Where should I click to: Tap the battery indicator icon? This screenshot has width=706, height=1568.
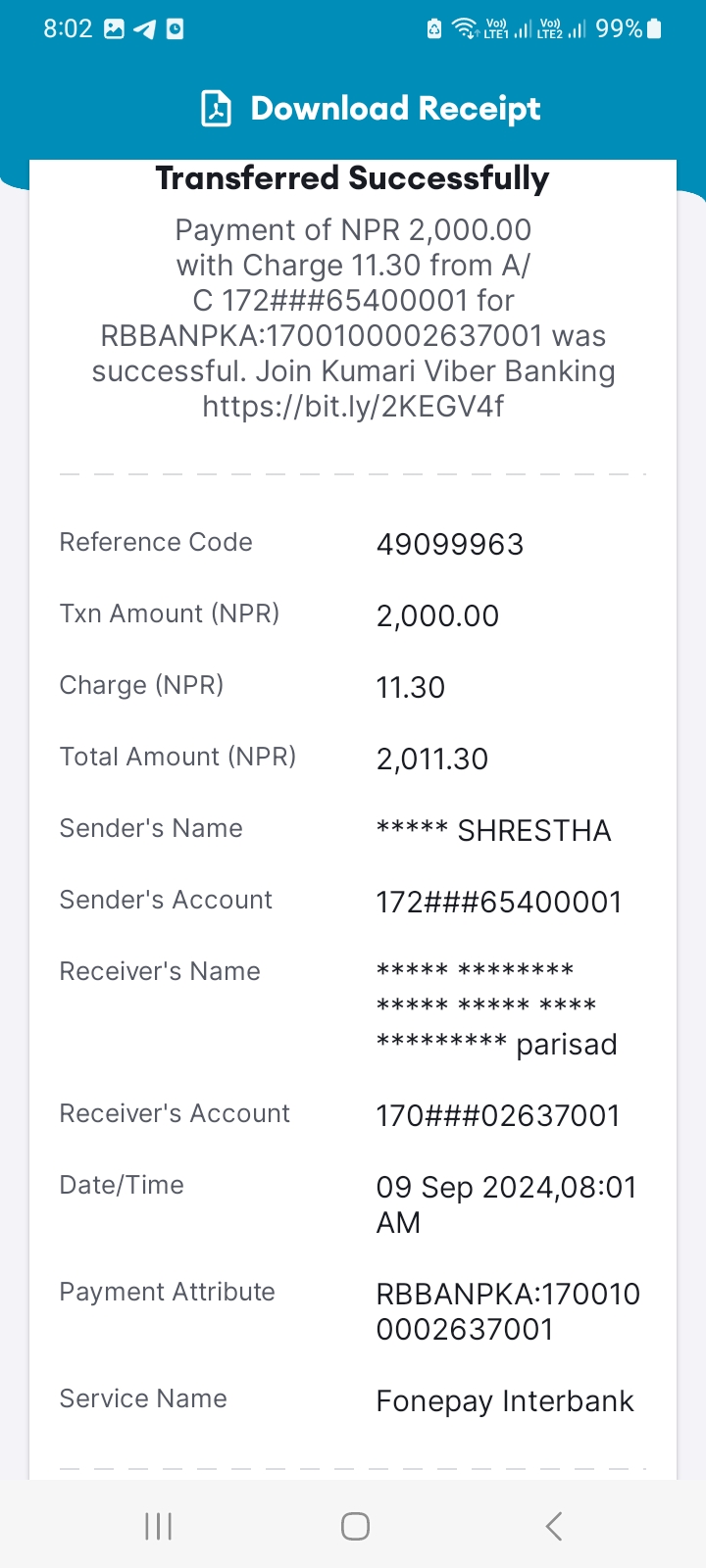(x=655, y=28)
